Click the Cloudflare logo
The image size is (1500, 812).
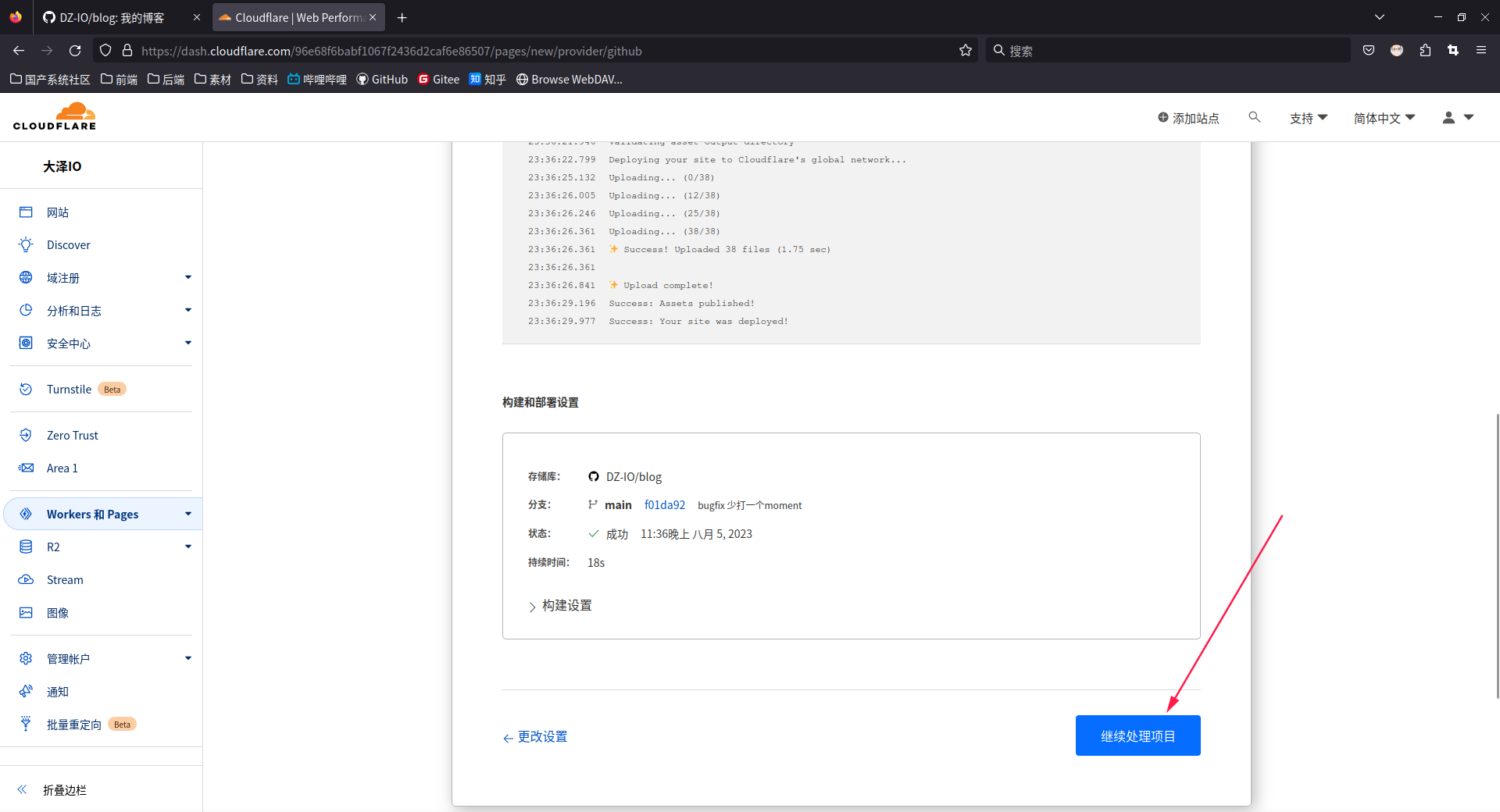(x=55, y=116)
